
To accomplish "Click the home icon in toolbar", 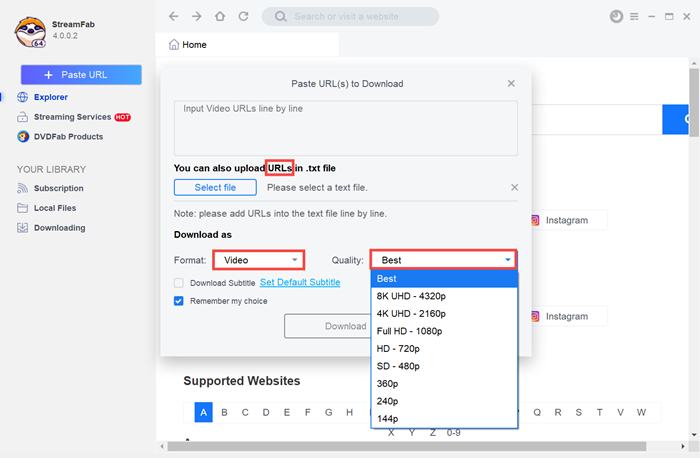I will tap(219, 17).
